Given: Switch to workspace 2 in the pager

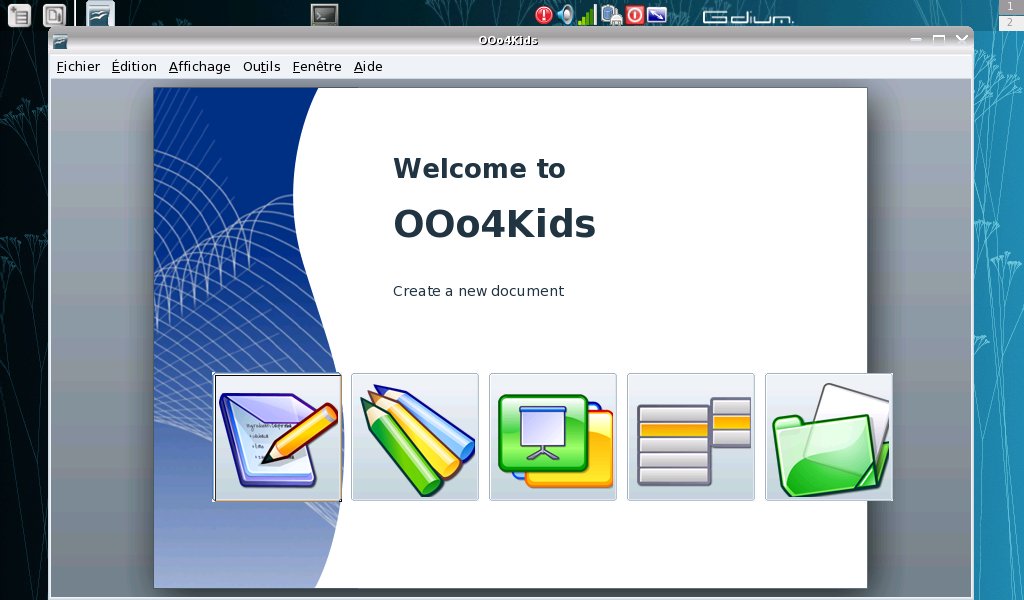Looking at the screenshot, I should pos(1010,21).
